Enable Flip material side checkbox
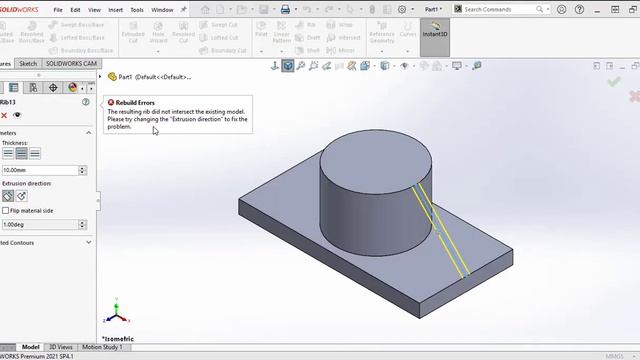640x360 pixels. pos(5,211)
